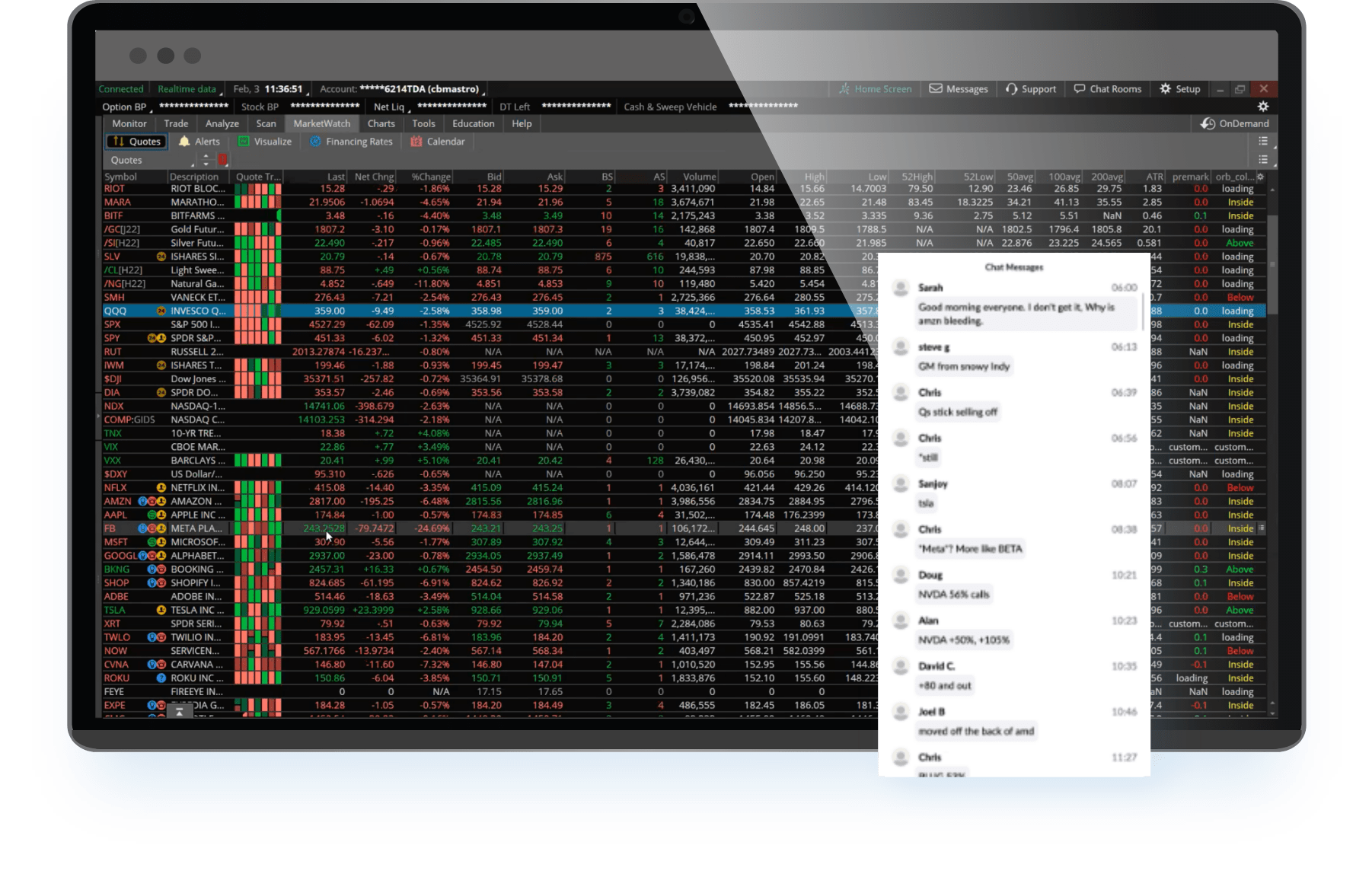Open the Help tab

click(x=522, y=123)
